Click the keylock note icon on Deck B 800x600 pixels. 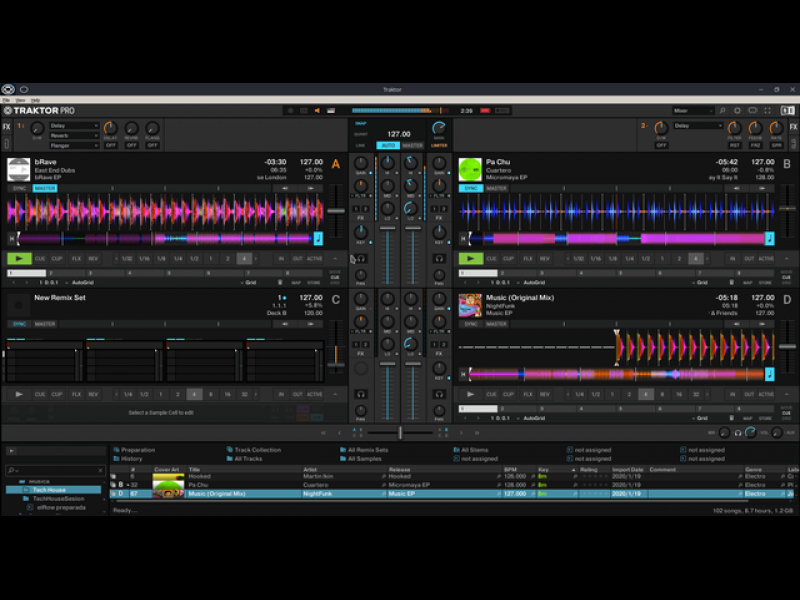[769, 238]
